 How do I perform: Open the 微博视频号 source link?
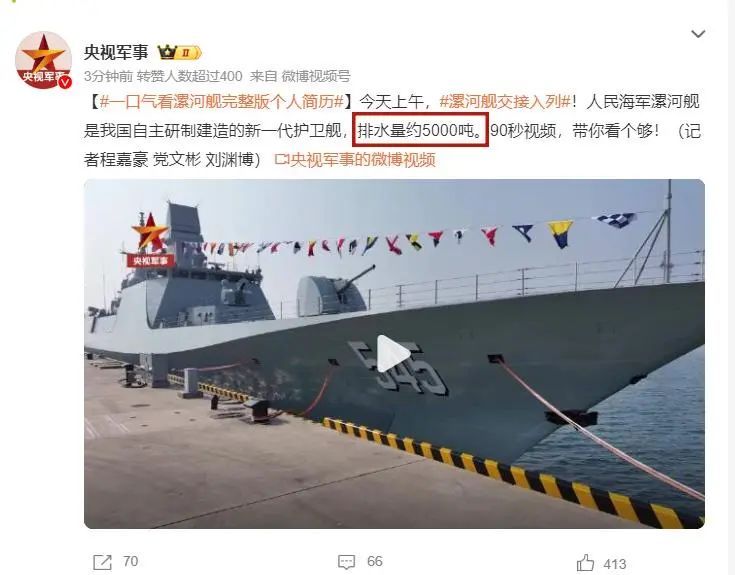[316, 76]
